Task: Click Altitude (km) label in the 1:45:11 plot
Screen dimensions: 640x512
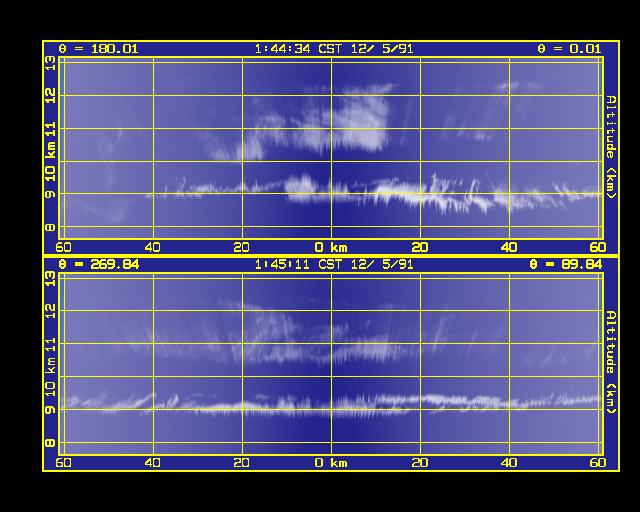Action: (610, 362)
